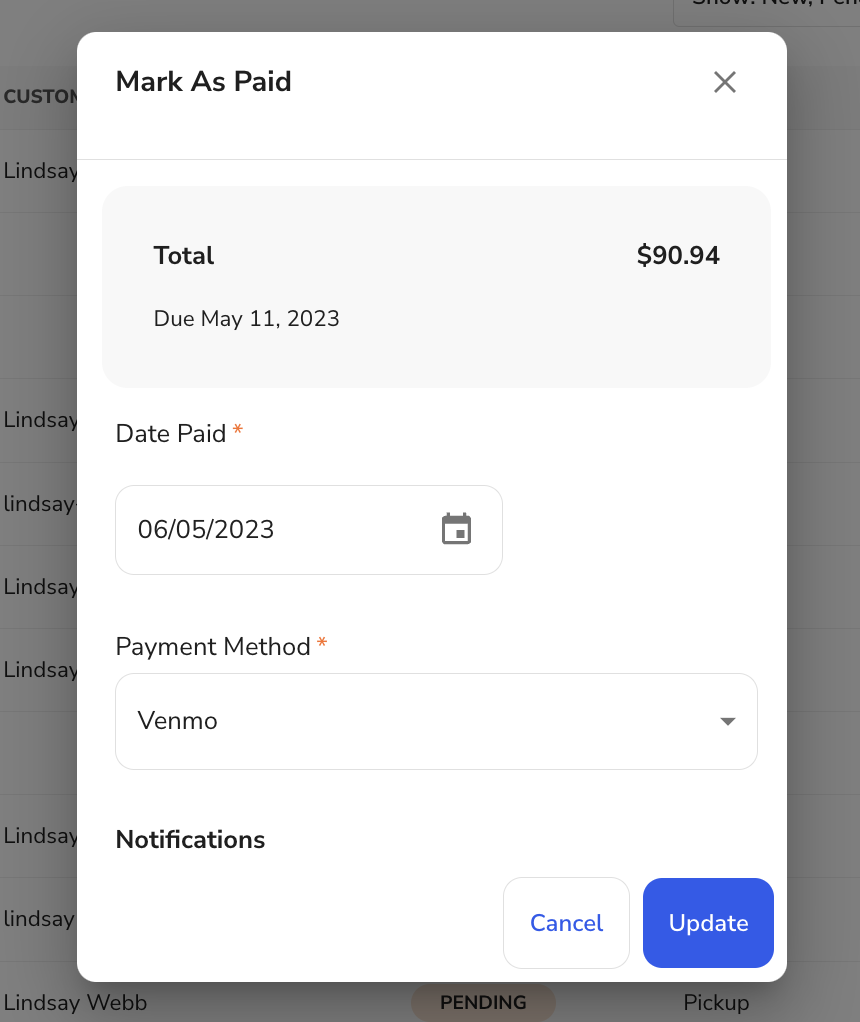Open the calendar picker for Date Paid

click(456, 529)
